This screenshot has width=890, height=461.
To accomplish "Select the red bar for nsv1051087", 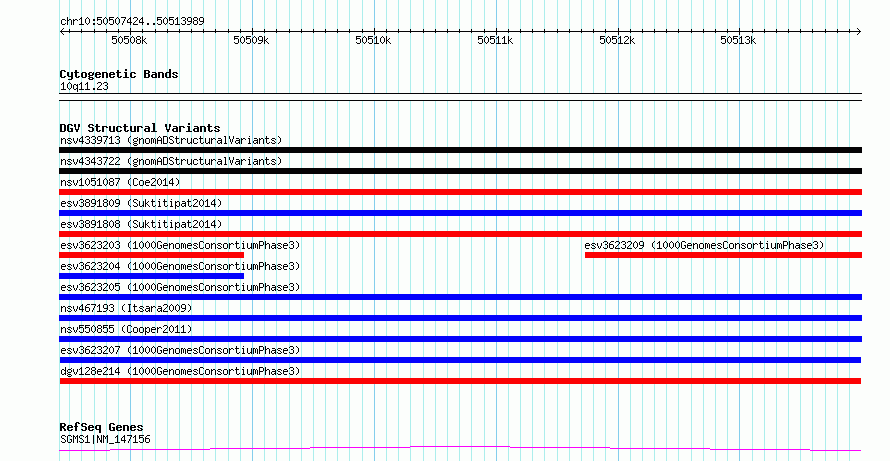I will pos(460,192).
